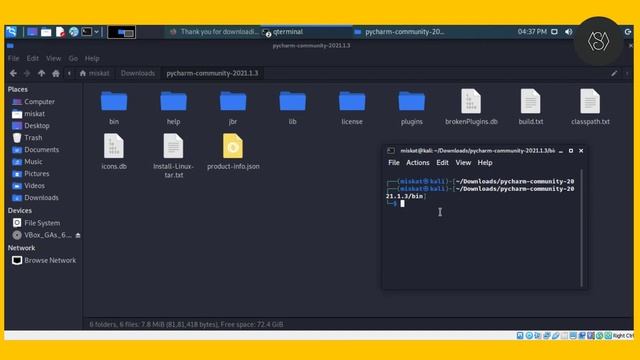Select Documents in the Places sidebar
The image size is (640, 360).
43,149
